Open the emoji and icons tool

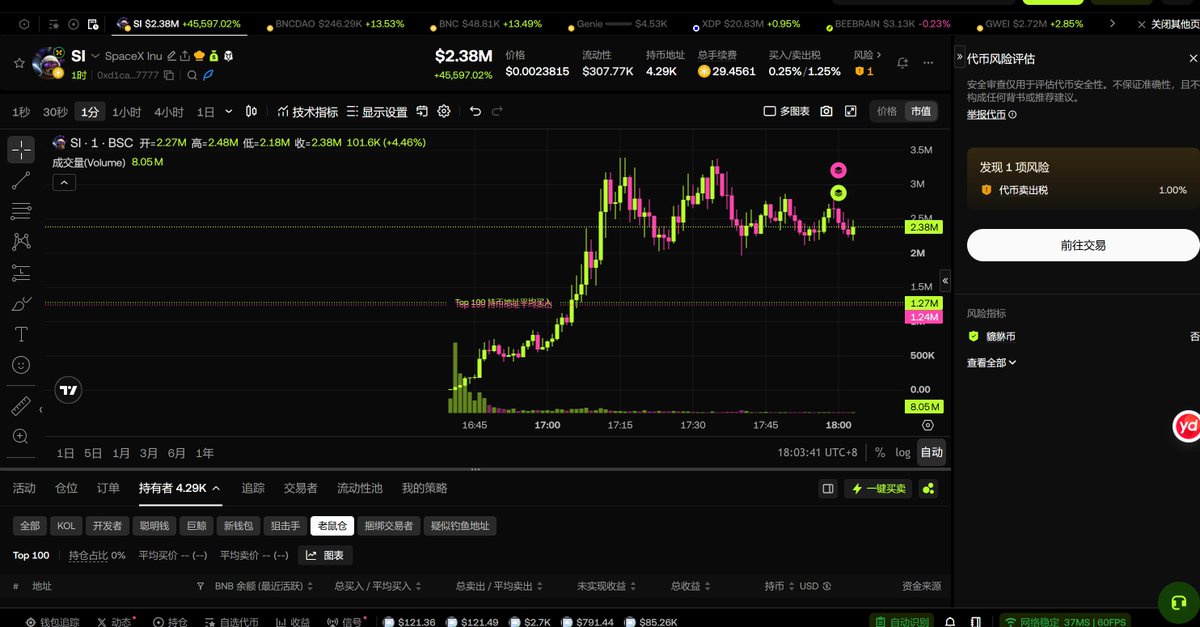click(x=21, y=365)
